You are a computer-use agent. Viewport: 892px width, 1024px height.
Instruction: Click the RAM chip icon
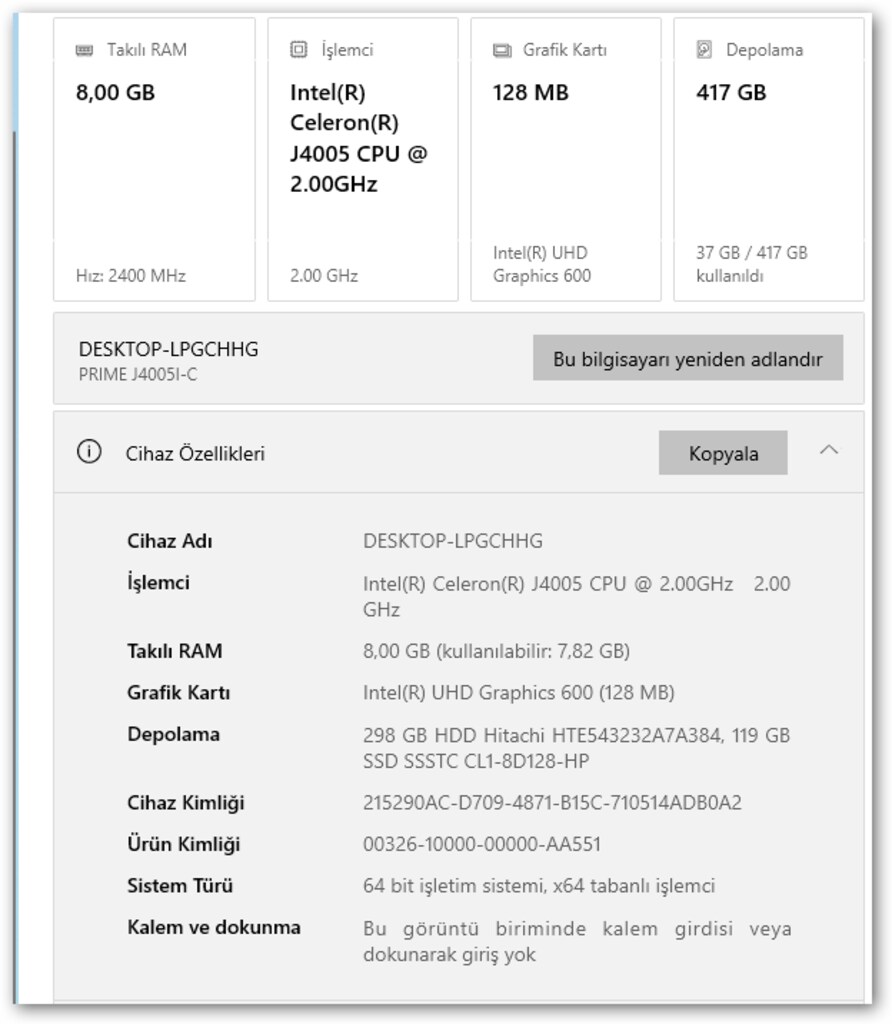tap(84, 50)
